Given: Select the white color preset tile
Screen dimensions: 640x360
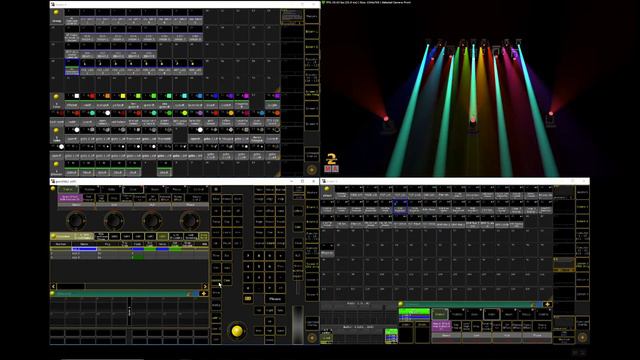Looking at the screenshot, I should (x=72, y=100).
